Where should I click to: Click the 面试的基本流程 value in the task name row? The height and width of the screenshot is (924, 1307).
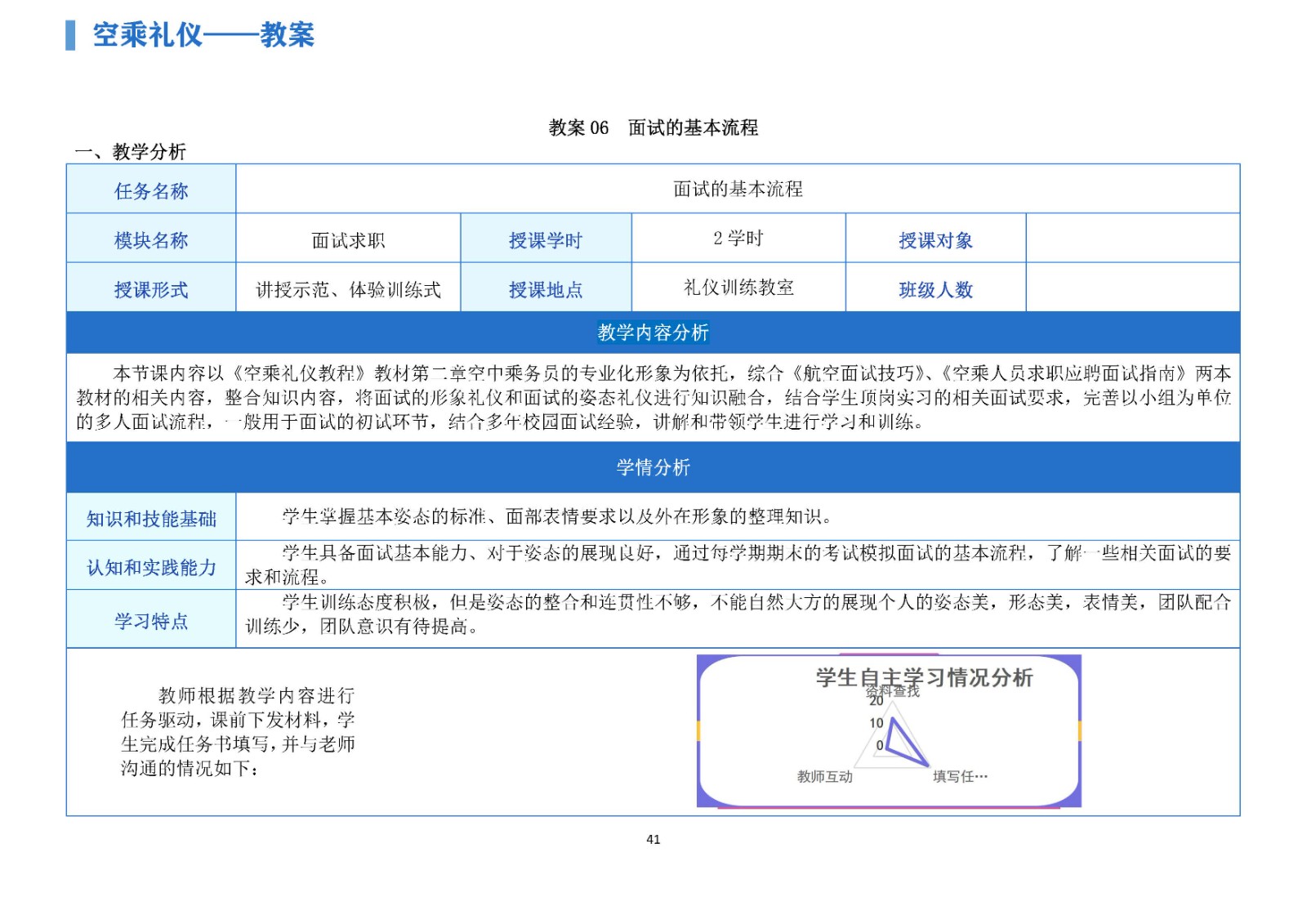point(738,189)
